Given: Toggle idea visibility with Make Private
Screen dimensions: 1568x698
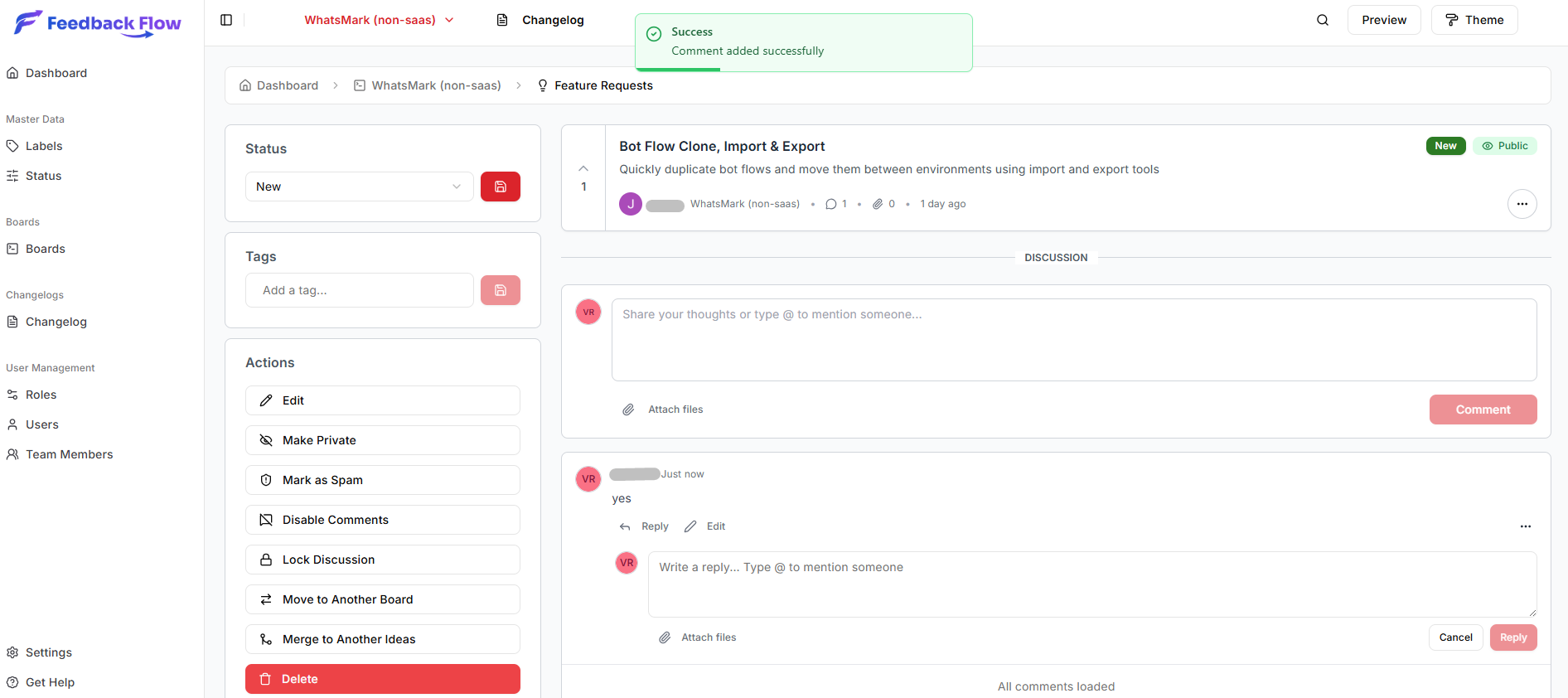Looking at the screenshot, I should coord(382,440).
